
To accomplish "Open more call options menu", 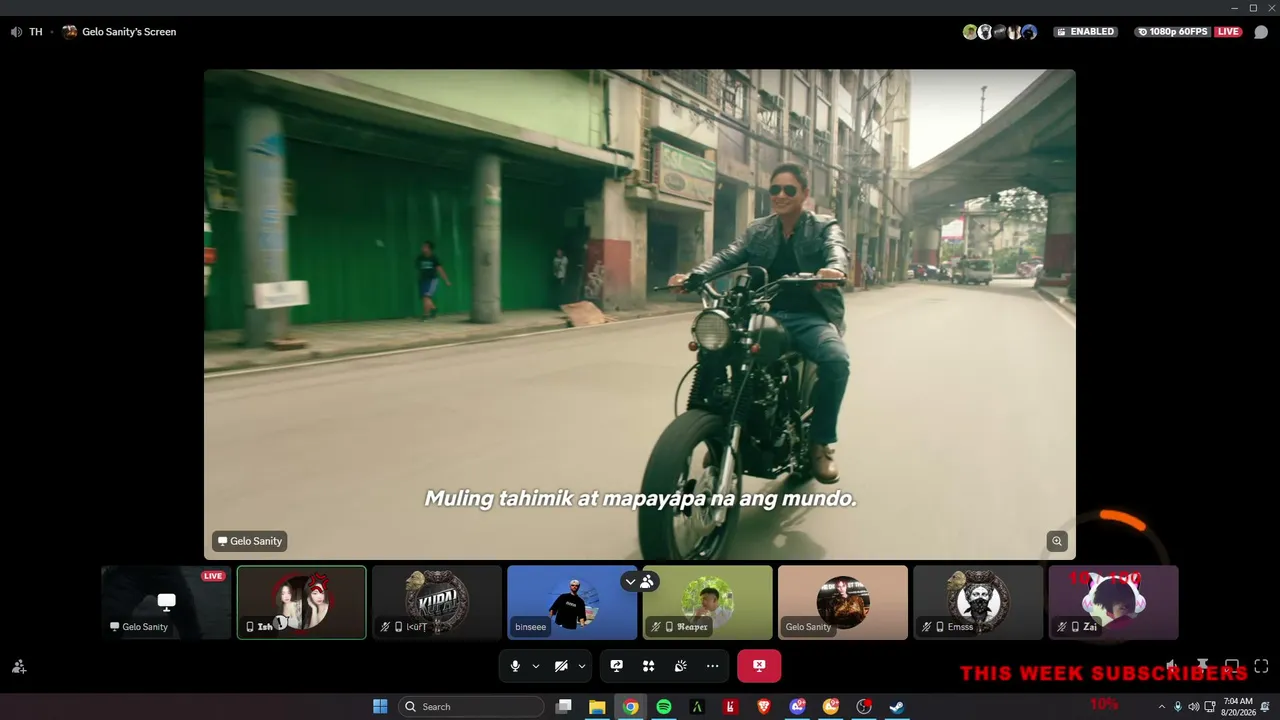I will click(712, 666).
